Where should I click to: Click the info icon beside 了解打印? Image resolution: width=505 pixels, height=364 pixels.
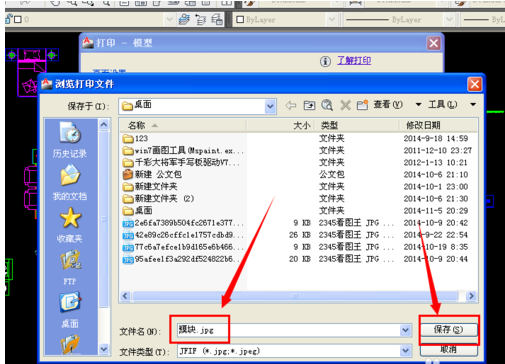click(325, 61)
